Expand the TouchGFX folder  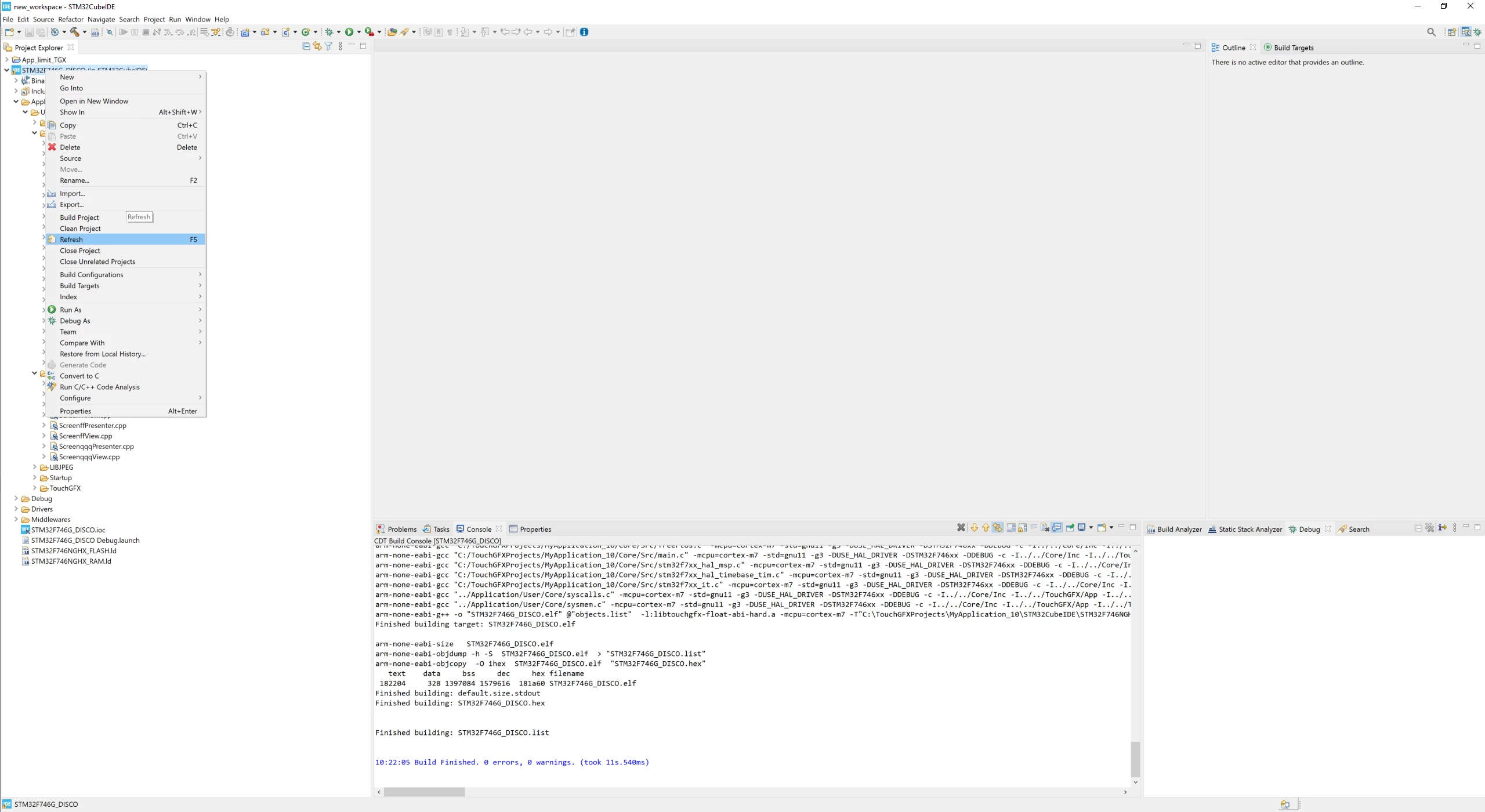(34, 488)
